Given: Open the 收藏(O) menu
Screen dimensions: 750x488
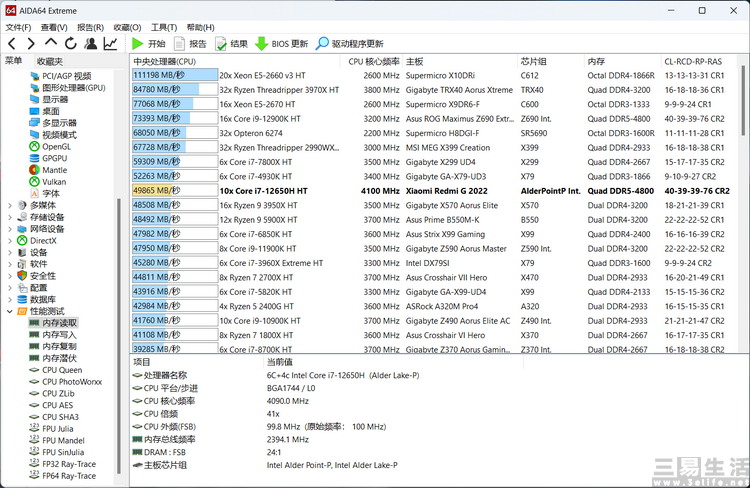Looking at the screenshot, I should [x=127, y=27].
